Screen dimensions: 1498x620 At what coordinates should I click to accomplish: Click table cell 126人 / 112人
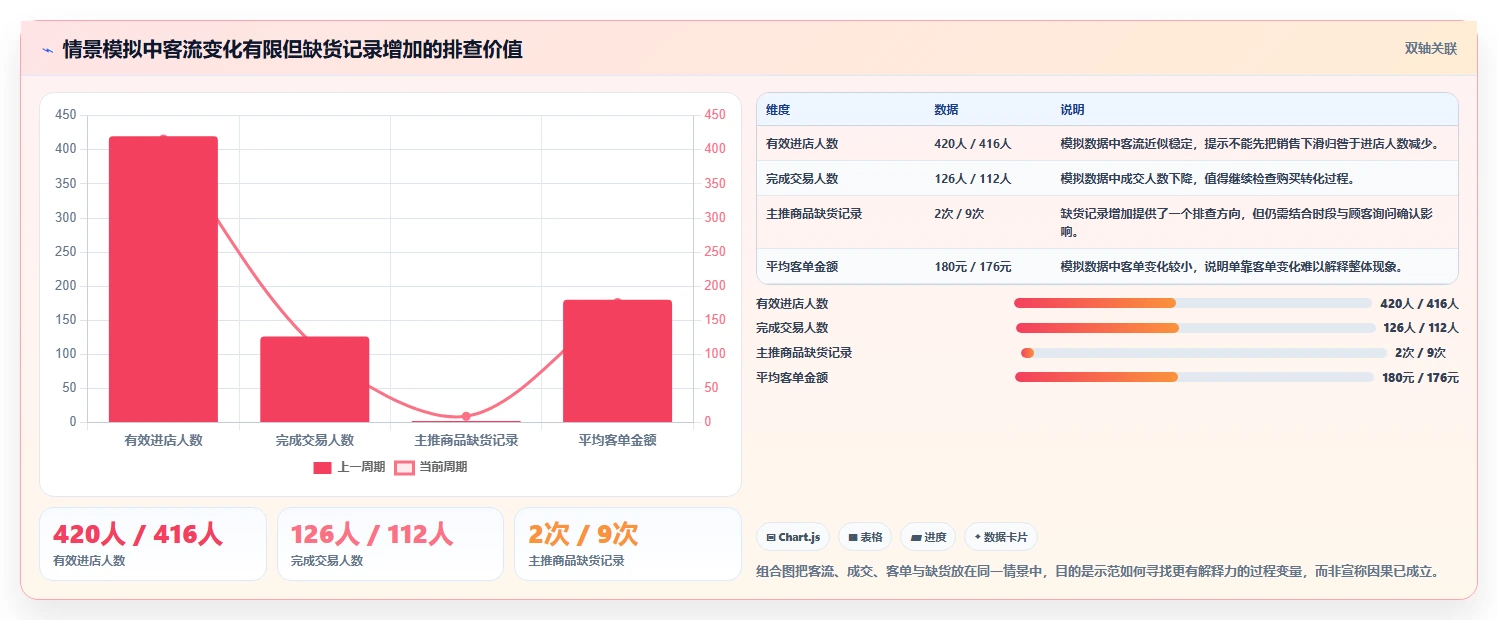pos(972,179)
